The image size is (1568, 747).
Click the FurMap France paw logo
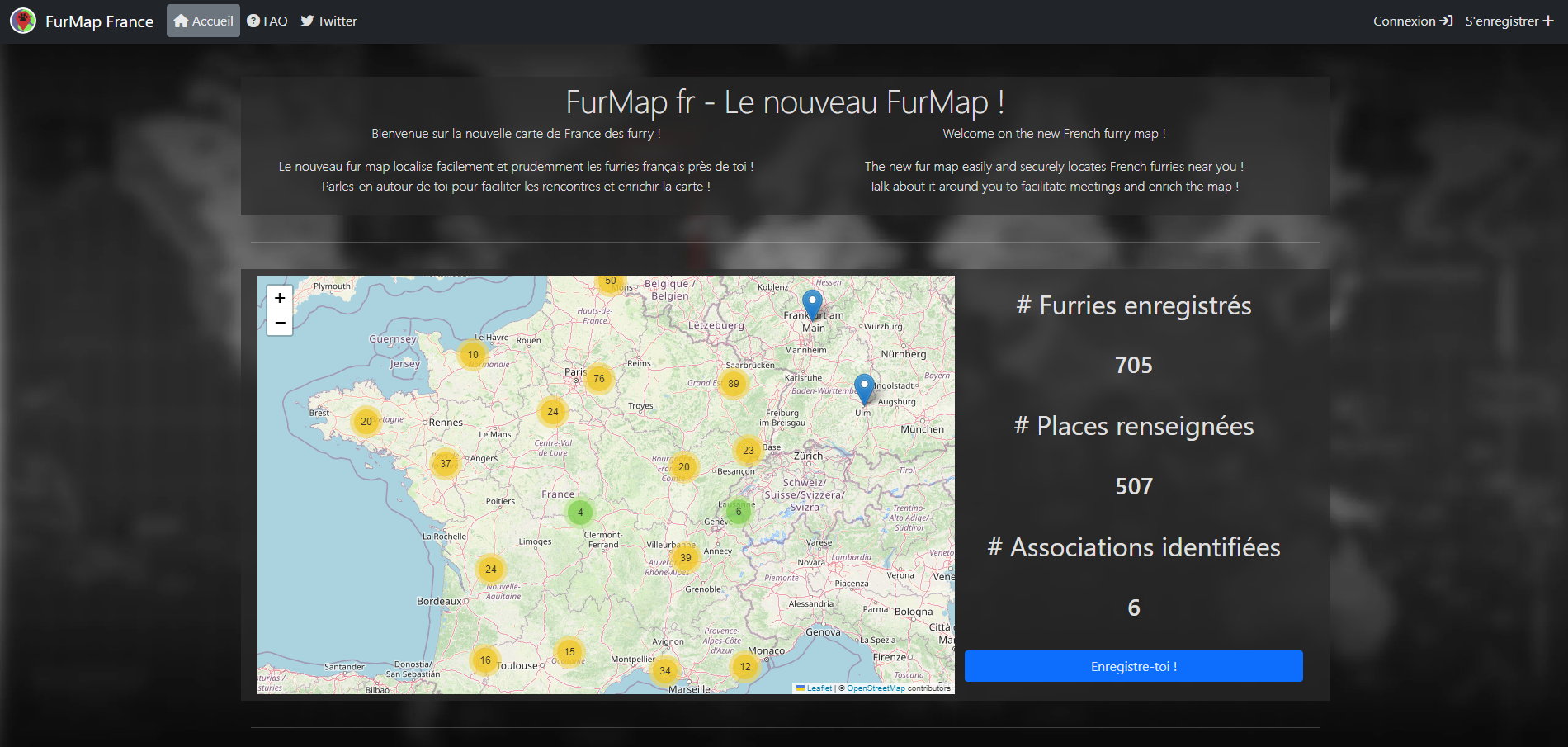pos(23,21)
